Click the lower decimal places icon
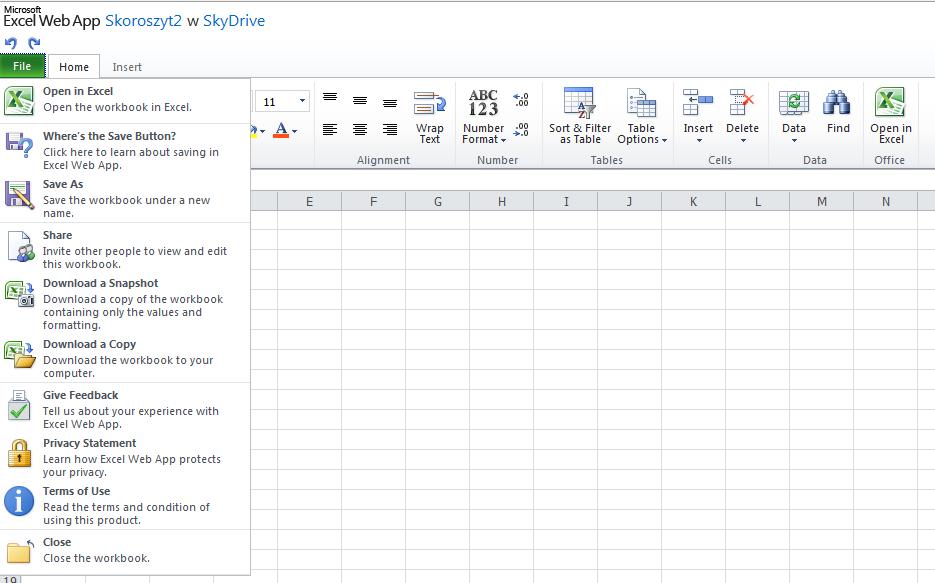 pyautogui.click(x=521, y=129)
